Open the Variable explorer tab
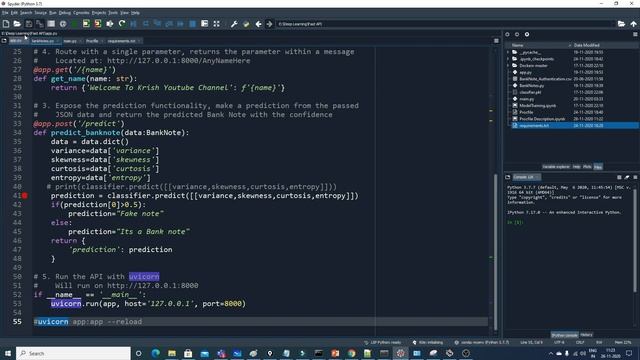Viewport: 640px width, 360px height. (x=556, y=167)
